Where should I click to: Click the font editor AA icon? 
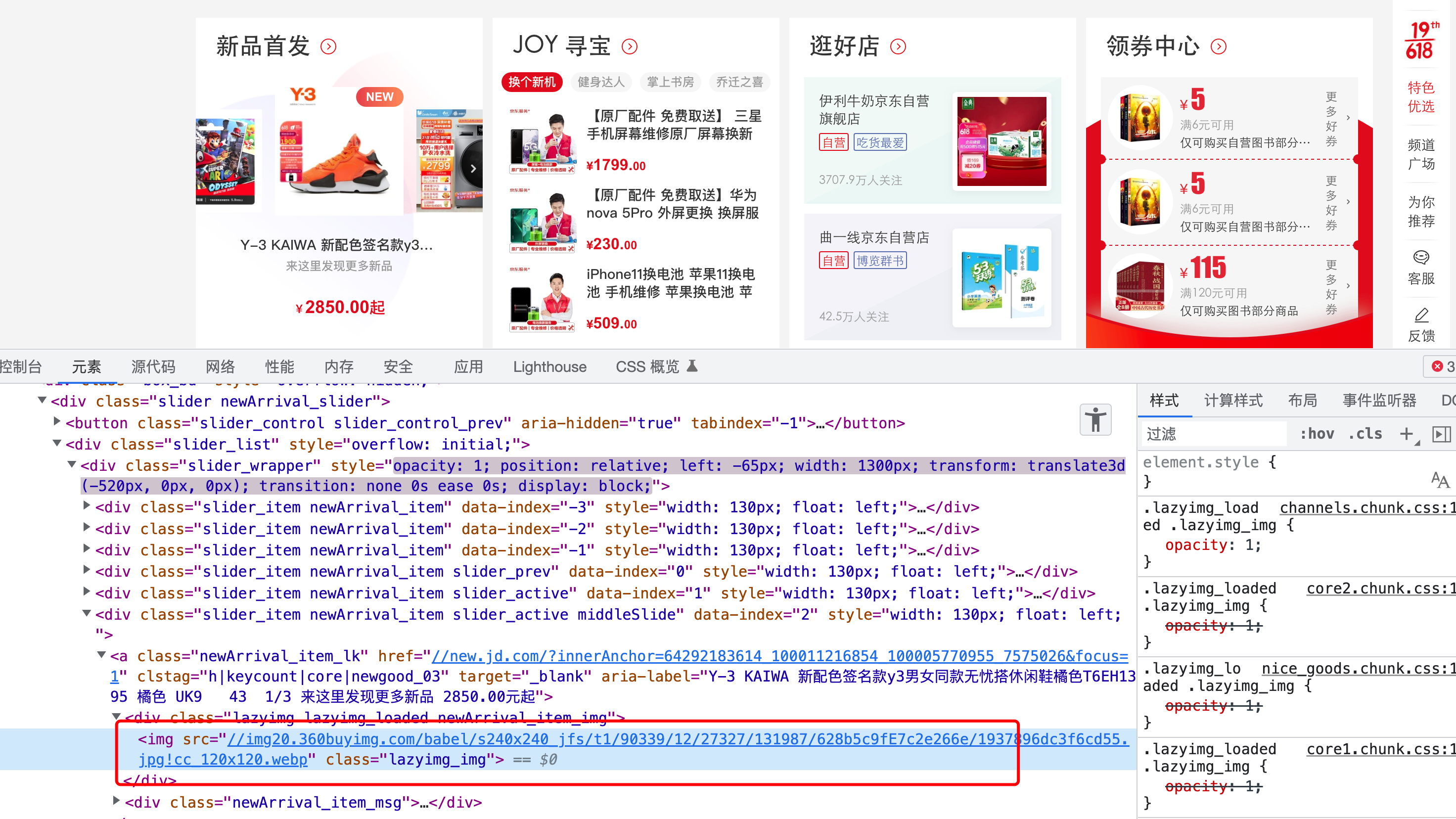coord(1440,480)
